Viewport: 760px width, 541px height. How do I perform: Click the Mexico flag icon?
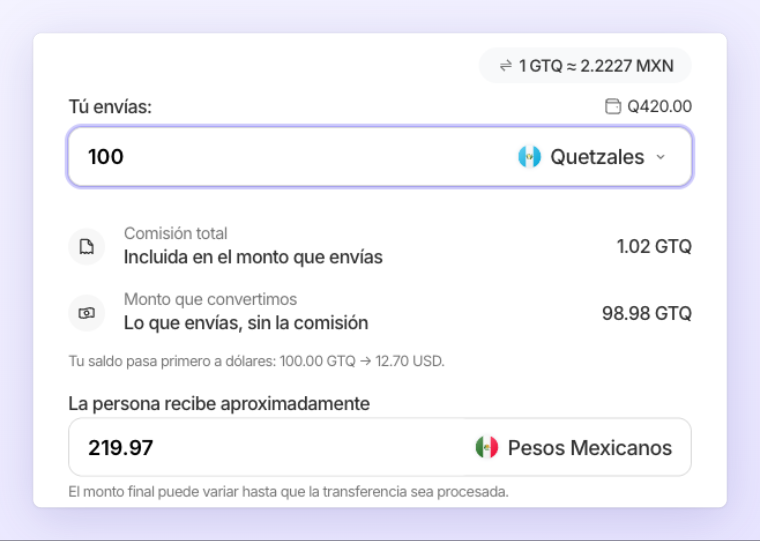tap(487, 447)
